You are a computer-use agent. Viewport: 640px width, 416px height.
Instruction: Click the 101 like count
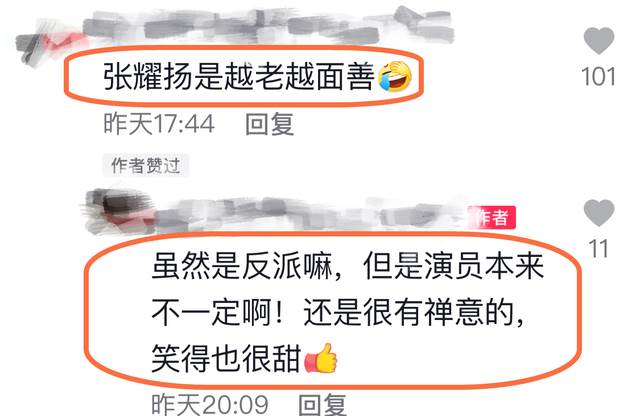coord(598,76)
